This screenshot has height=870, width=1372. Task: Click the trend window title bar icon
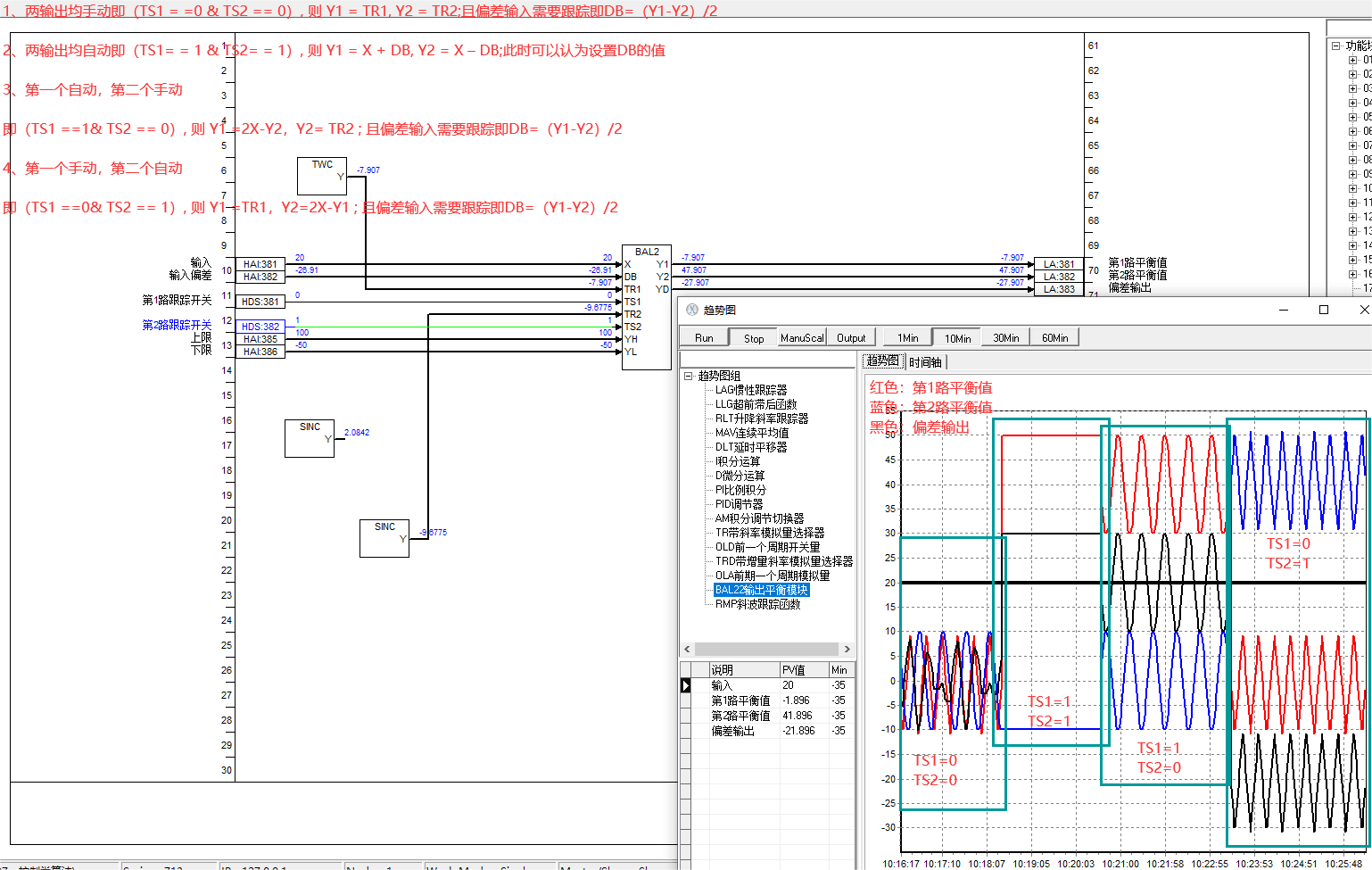click(691, 310)
